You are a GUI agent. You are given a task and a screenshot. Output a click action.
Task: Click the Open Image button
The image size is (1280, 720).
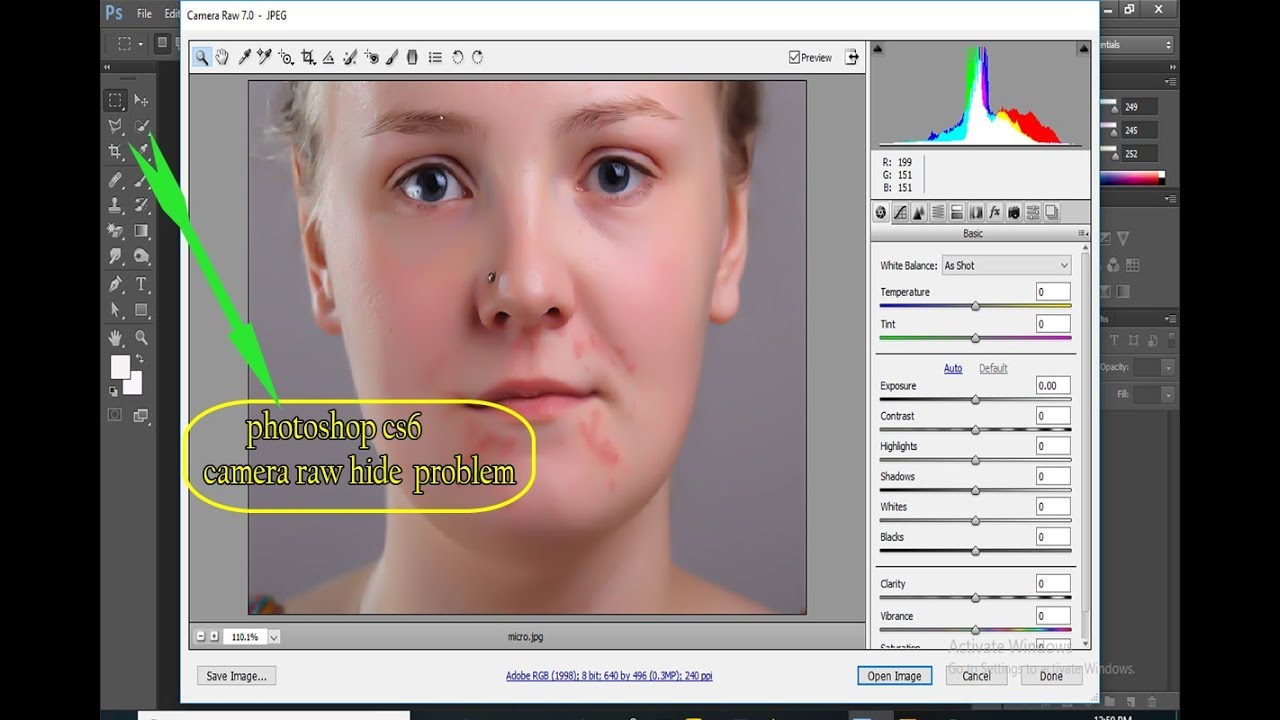pos(894,676)
